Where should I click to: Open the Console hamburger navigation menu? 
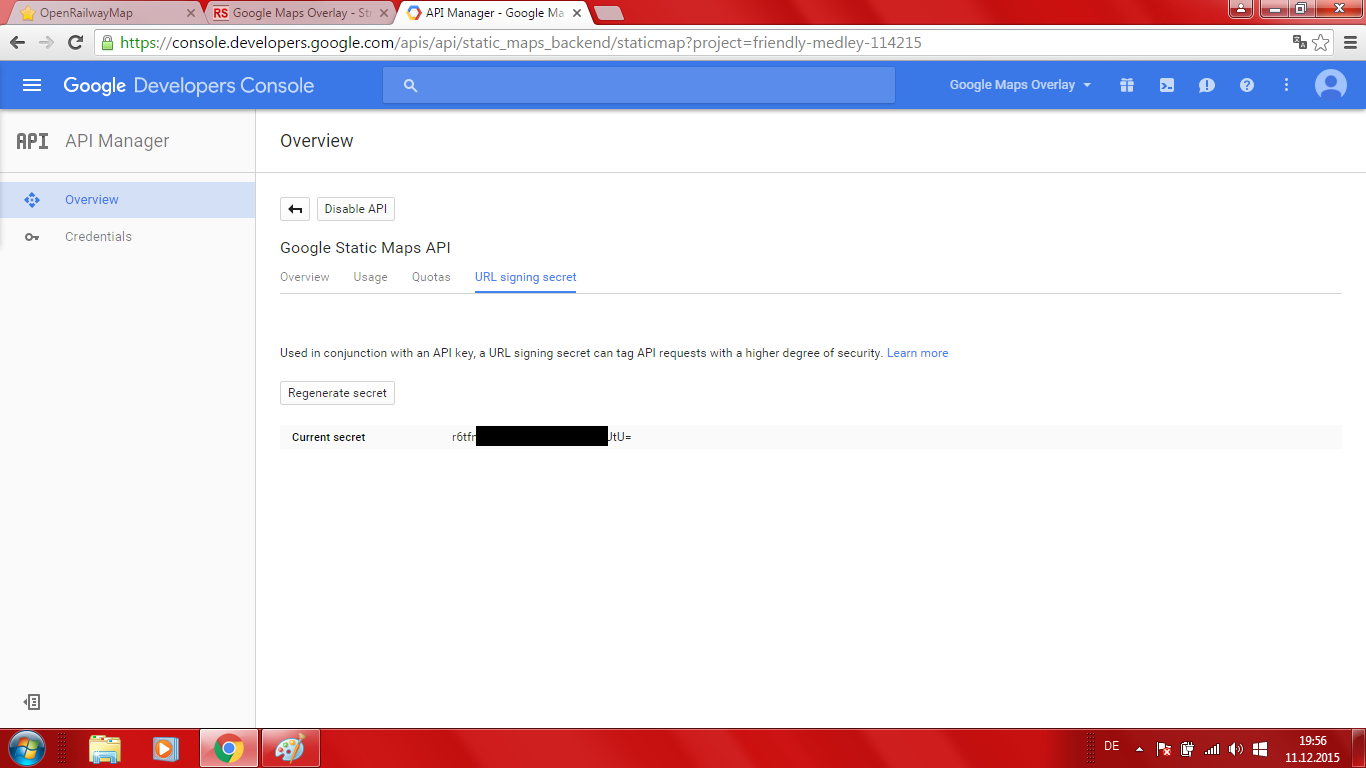click(x=32, y=85)
